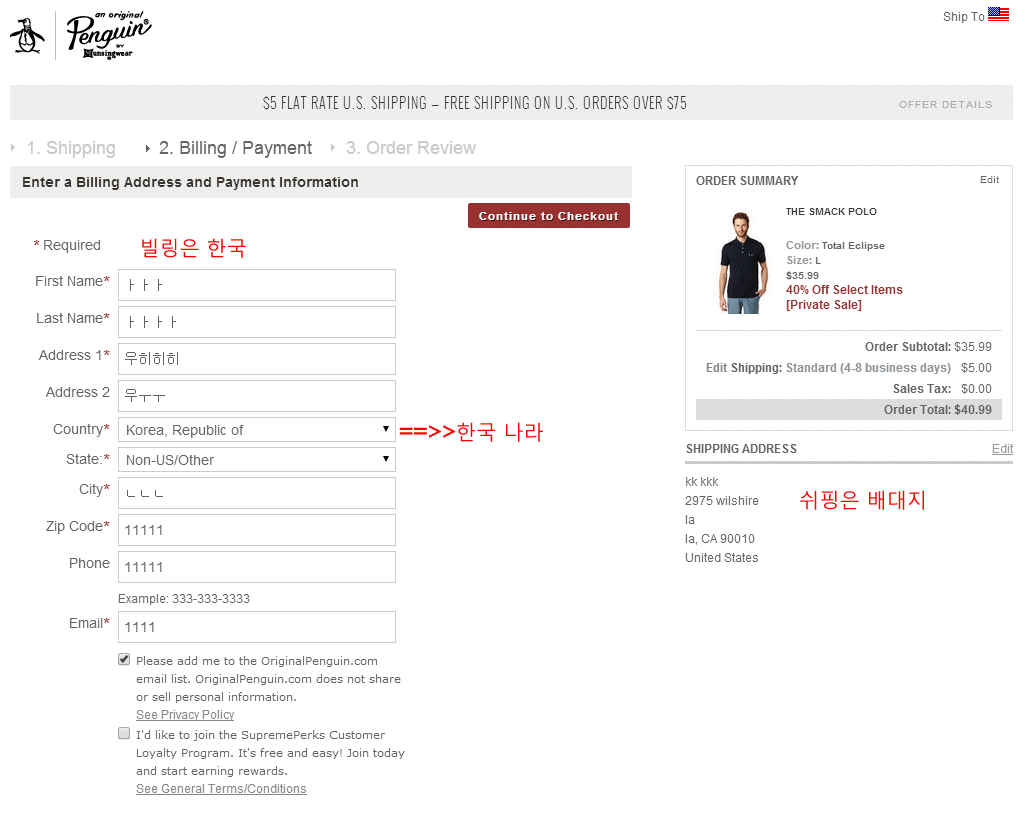Check the SupremePerks loyalty program checkbox
This screenshot has height=816, width=1030.
click(x=124, y=733)
